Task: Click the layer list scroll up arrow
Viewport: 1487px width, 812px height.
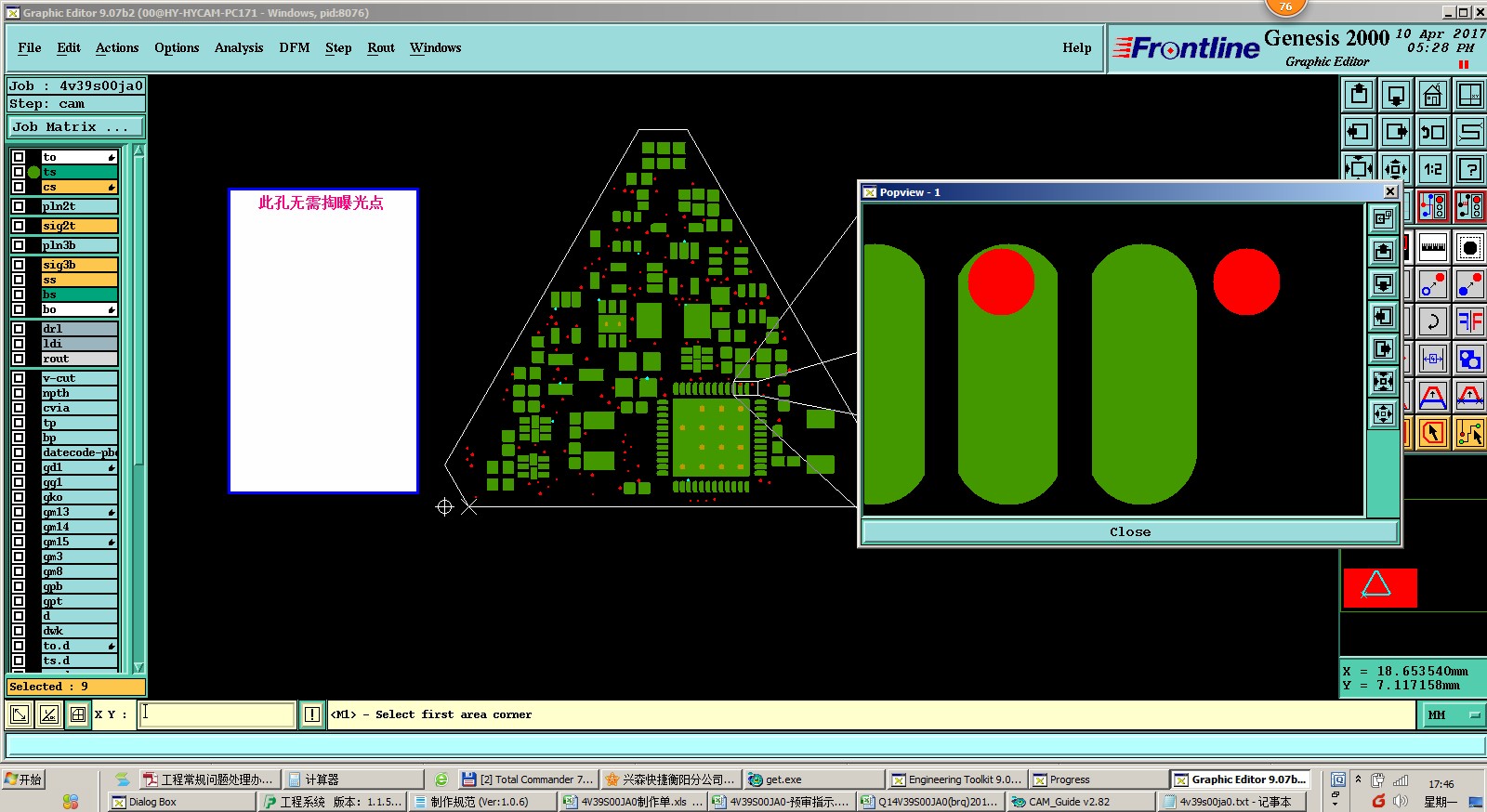Action: coord(138,150)
